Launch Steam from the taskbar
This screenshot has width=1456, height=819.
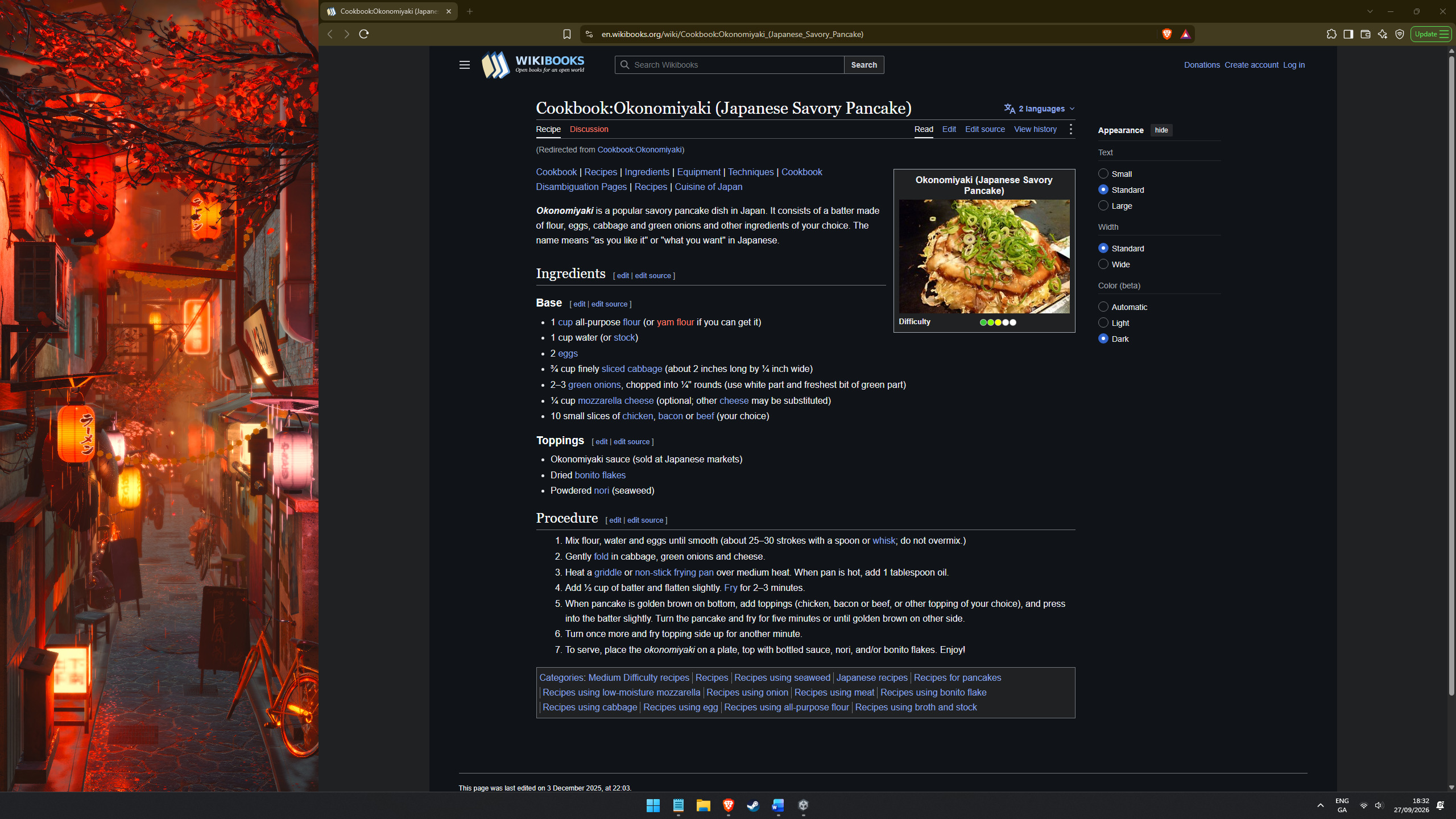pyautogui.click(x=753, y=805)
